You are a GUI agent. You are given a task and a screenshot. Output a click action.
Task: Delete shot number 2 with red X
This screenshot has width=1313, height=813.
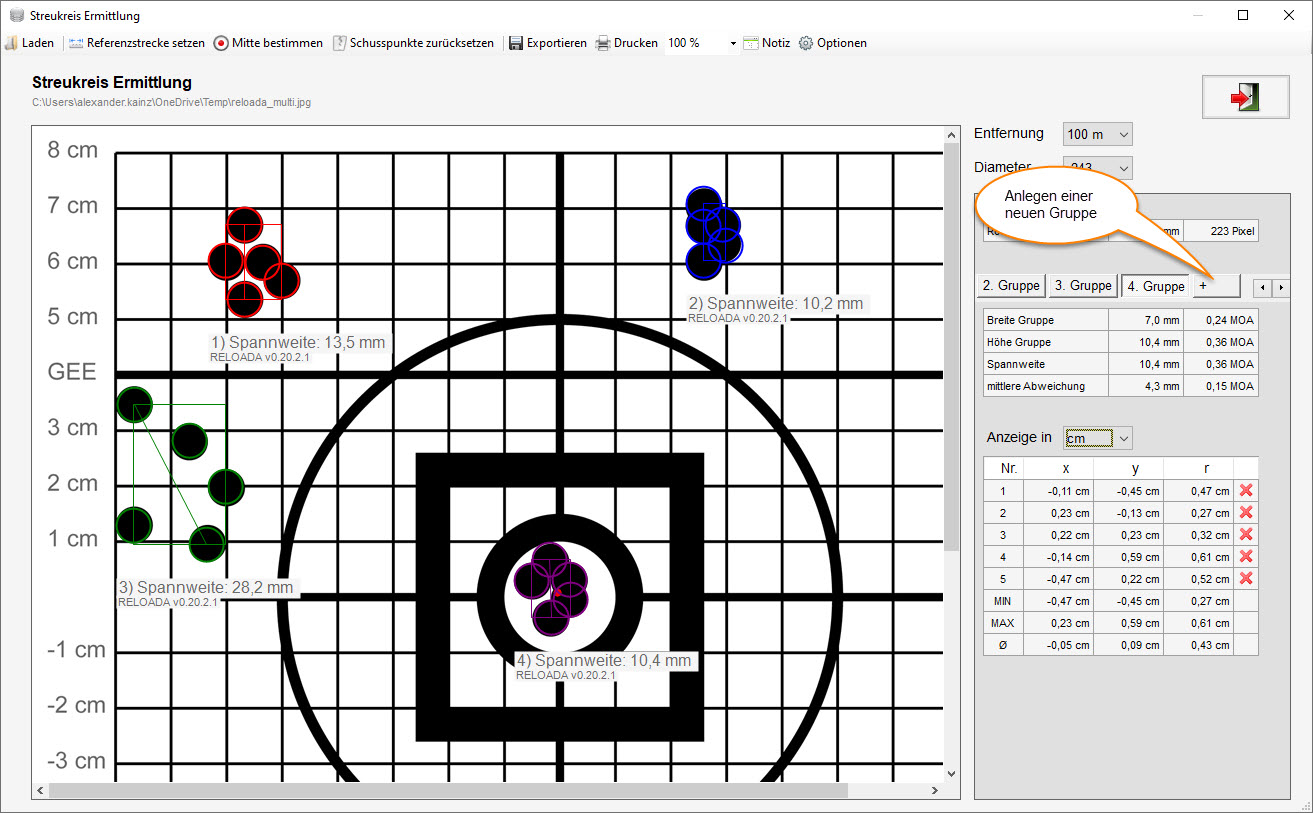(x=1246, y=513)
